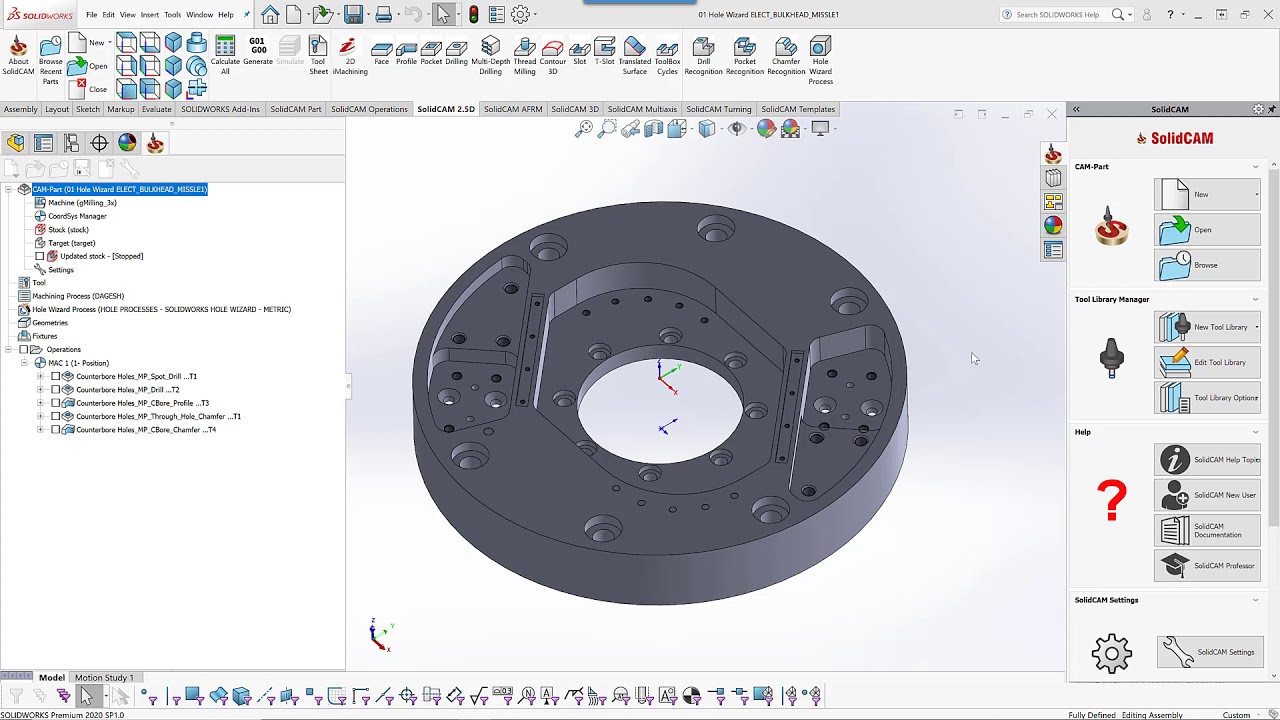The image size is (1280, 720).
Task: Click the Search SOLIDWORKS Help field
Action: coord(1058,15)
